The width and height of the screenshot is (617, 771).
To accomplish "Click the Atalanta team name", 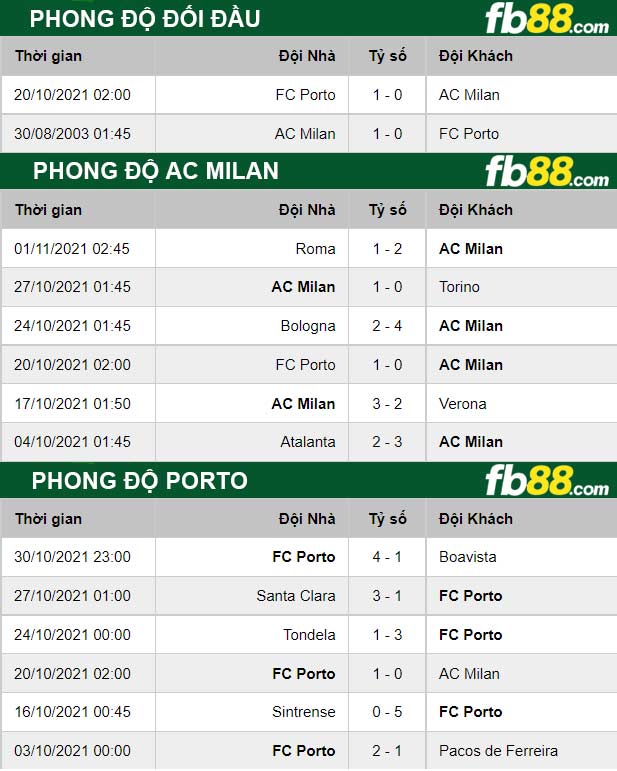I will 308,442.
